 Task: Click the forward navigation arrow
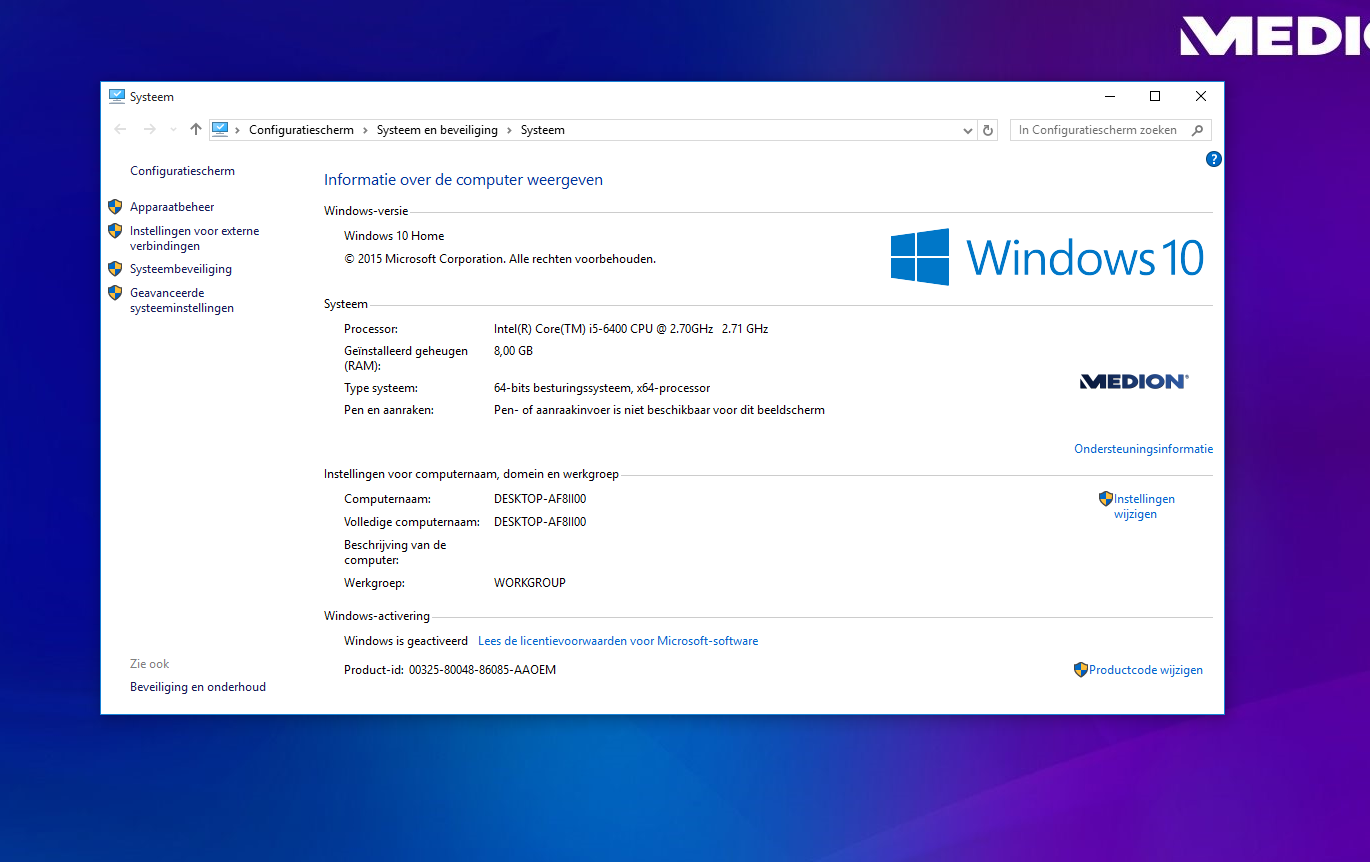pyautogui.click(x=150, y=130)
